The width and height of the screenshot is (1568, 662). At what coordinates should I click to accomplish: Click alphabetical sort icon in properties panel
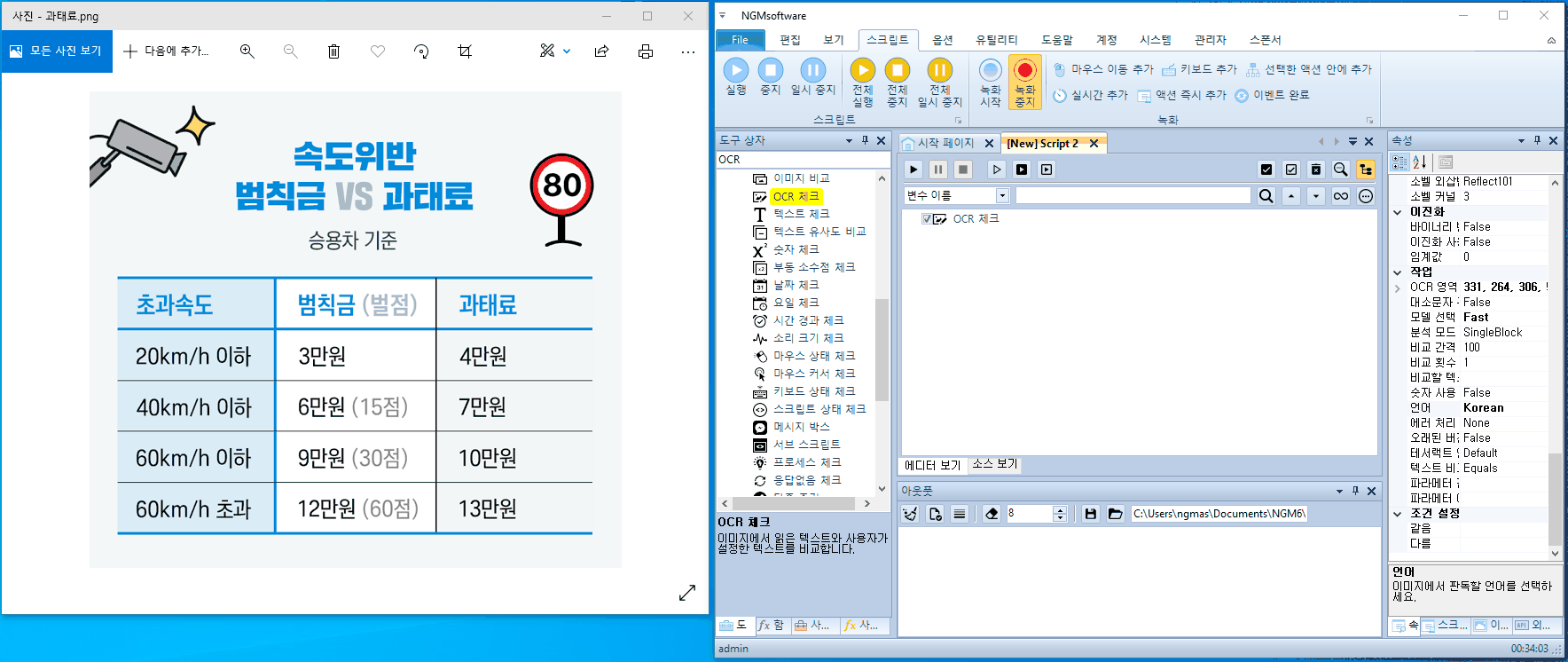pos(1420,162)
